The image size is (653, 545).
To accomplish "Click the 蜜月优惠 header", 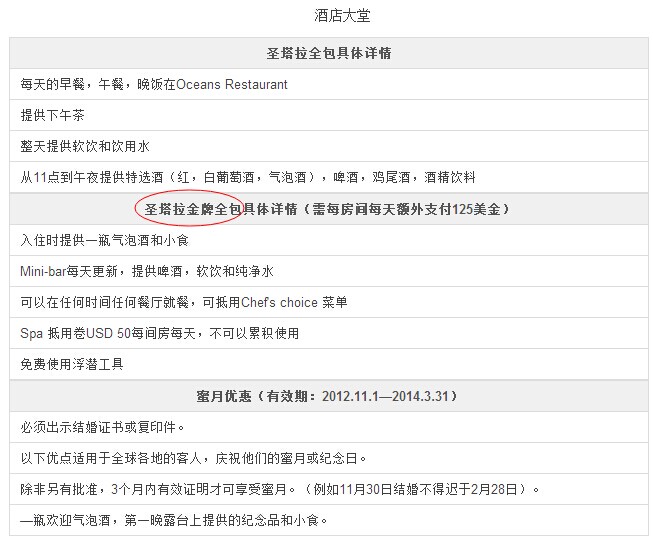I will click(225, 396).
